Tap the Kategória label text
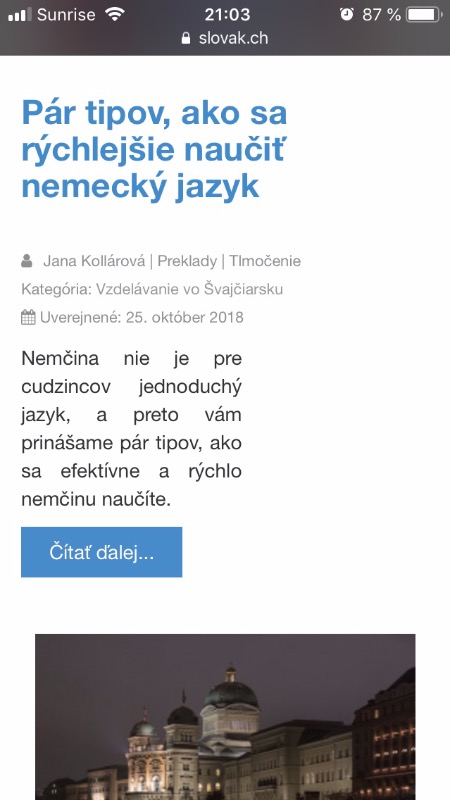450x800 pixels. tap(57, 289)
